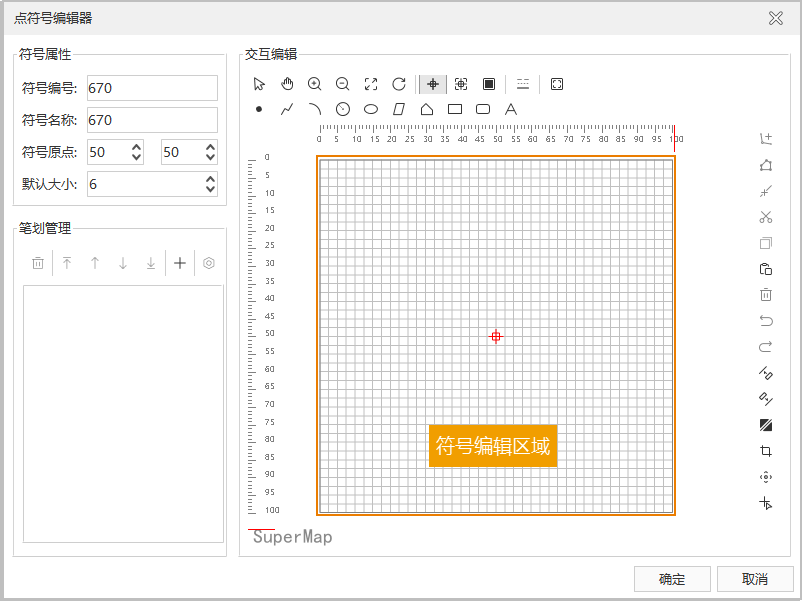This screenshot has height=601, width=802.
Task: Click the zoom in magnifier icon
Action: [315, 84]
